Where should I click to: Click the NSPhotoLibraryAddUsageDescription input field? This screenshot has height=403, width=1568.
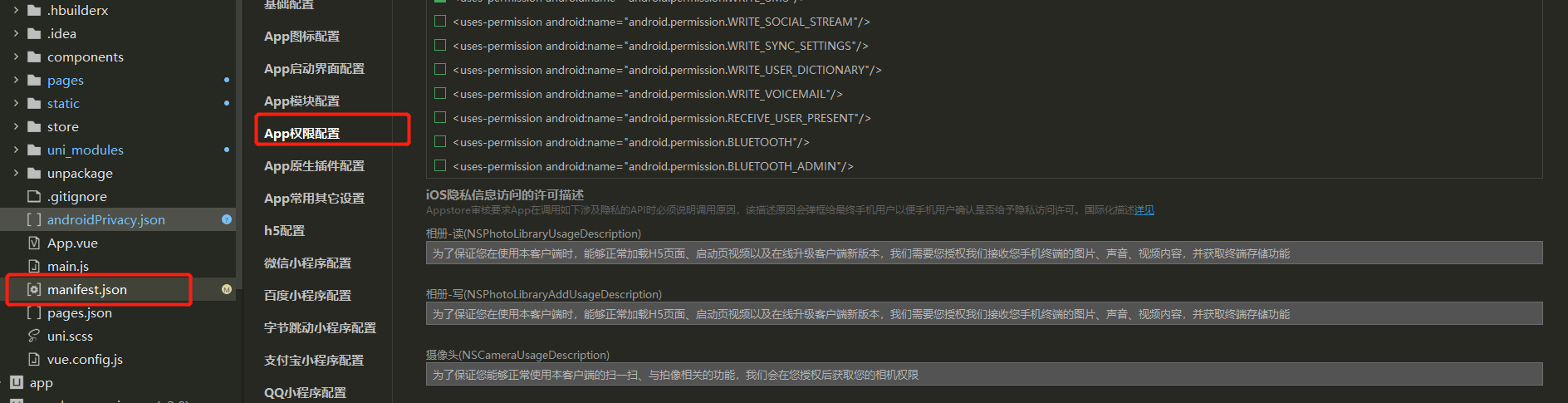pyautogui.click(x=984, y=314)
